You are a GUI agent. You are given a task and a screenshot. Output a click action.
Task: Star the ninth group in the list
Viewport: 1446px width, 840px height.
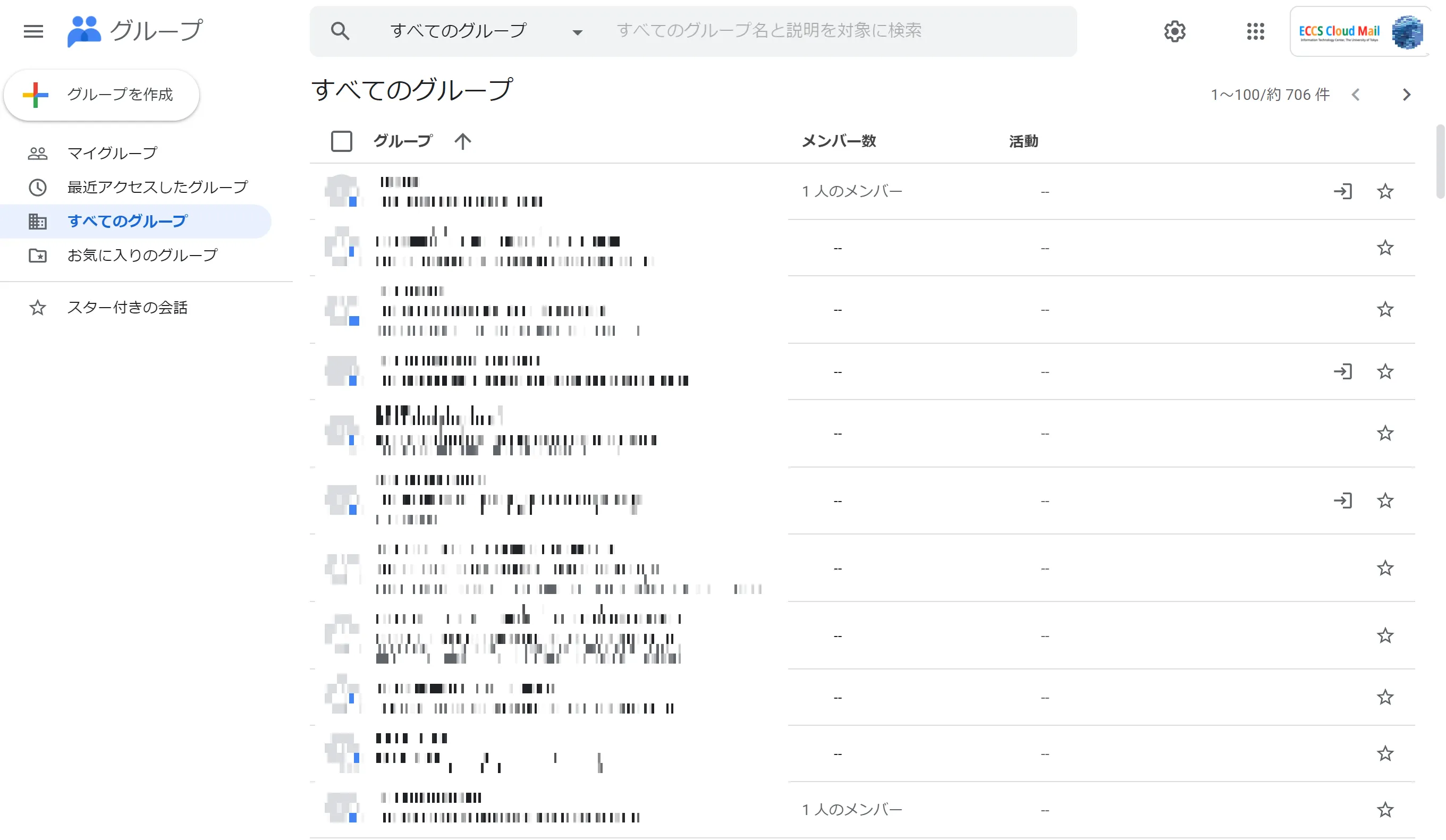pos(1384,697)
